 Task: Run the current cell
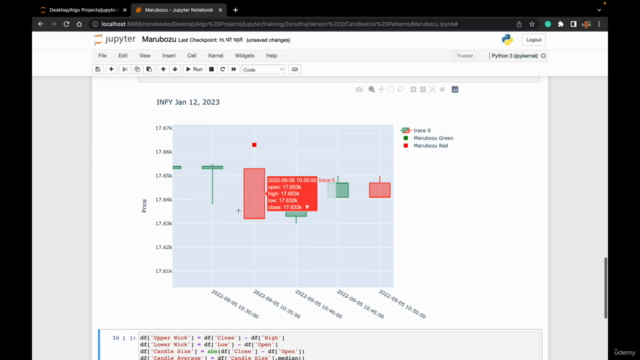click(194, 69)
